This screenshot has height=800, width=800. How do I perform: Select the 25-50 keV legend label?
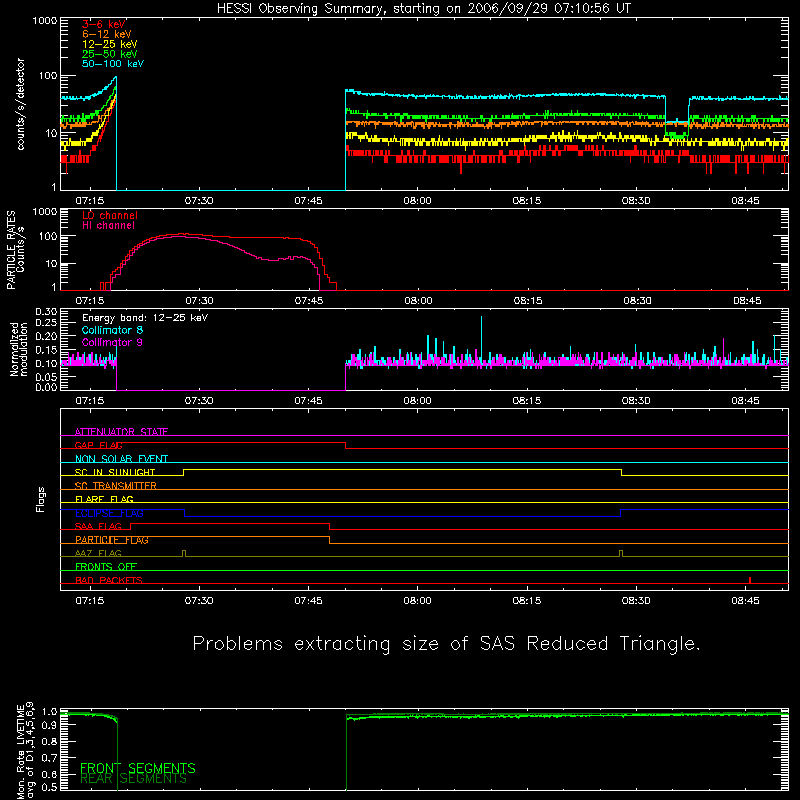(110, 54)
